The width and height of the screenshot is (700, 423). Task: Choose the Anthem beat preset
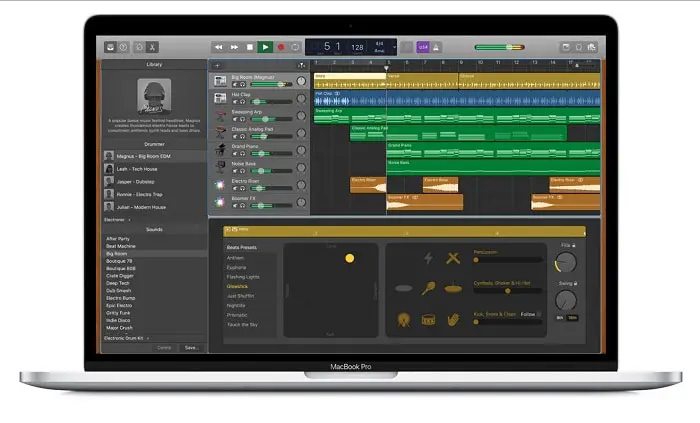(235, 258)
